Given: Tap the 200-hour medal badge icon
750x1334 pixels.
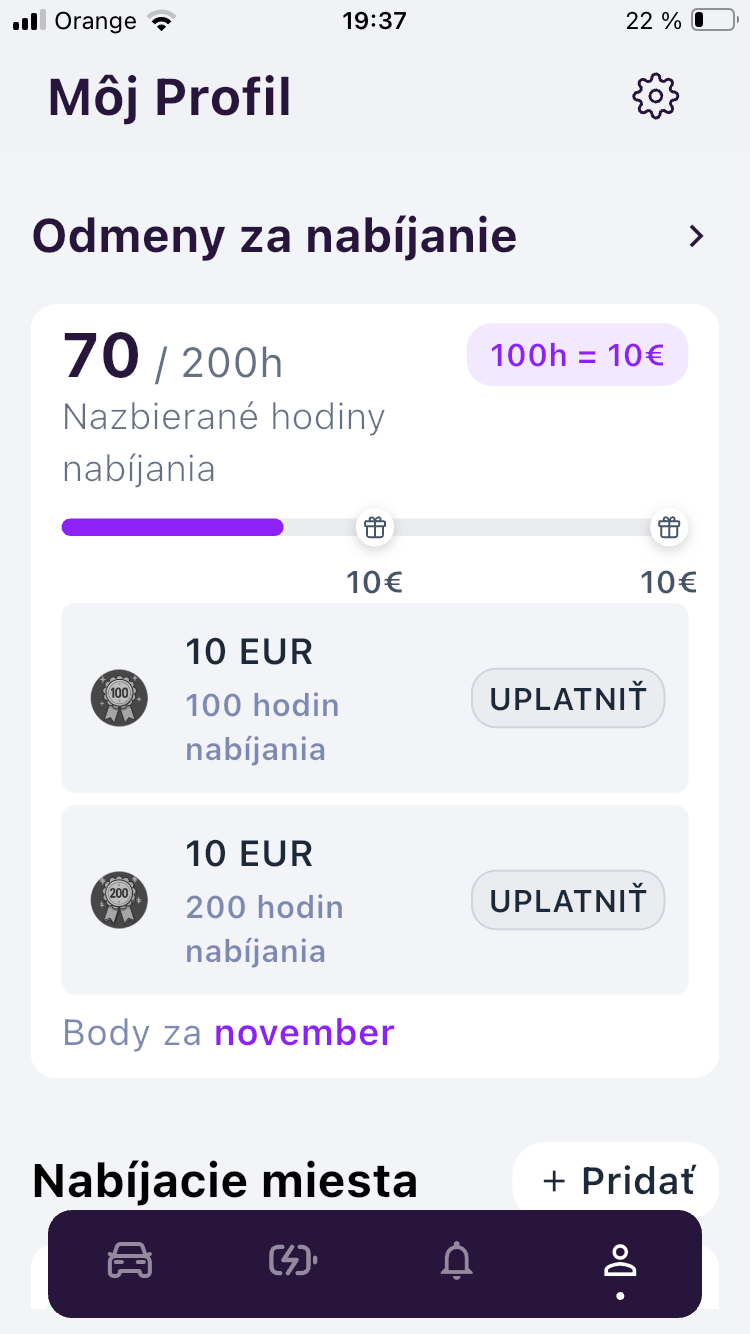Looking at the screenshot, I should pyautogui.click(x=120, y=900).
